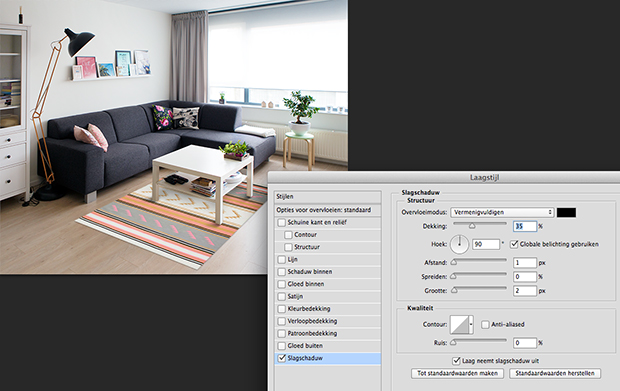Screen dimensions: 620x391
Task: Select the Gloed buiten style row
Action: [x=328, y=346]
